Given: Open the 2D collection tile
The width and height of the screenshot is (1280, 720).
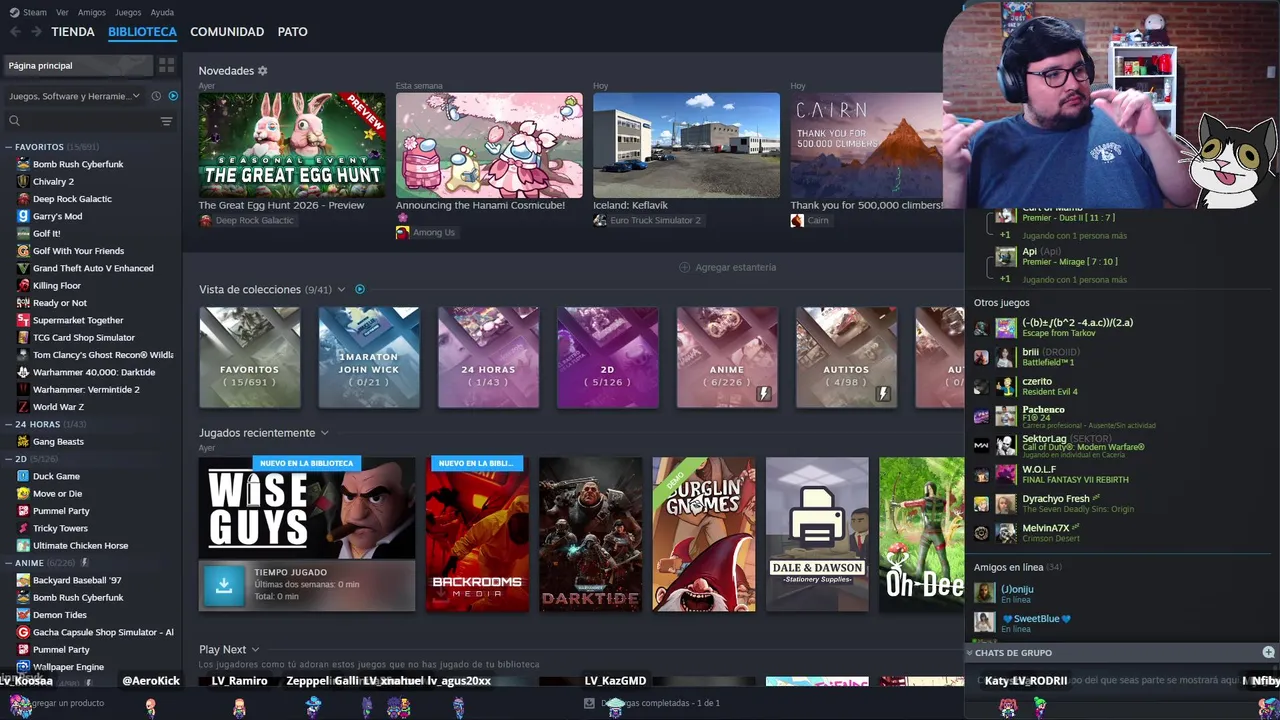Looking at the screenshot, I should 608,358.
